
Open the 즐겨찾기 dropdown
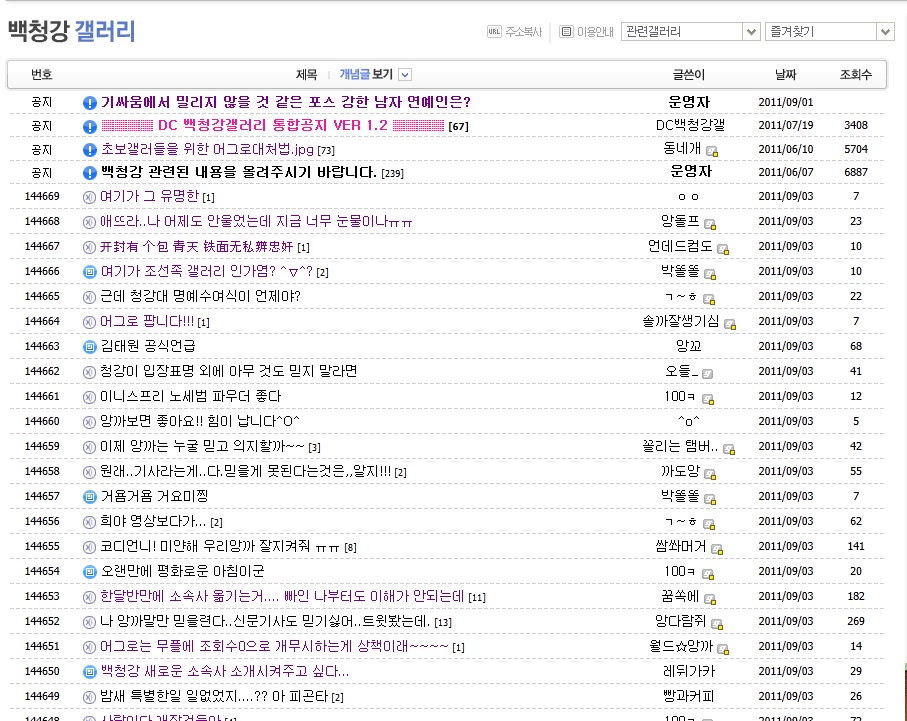coord(829,31)
